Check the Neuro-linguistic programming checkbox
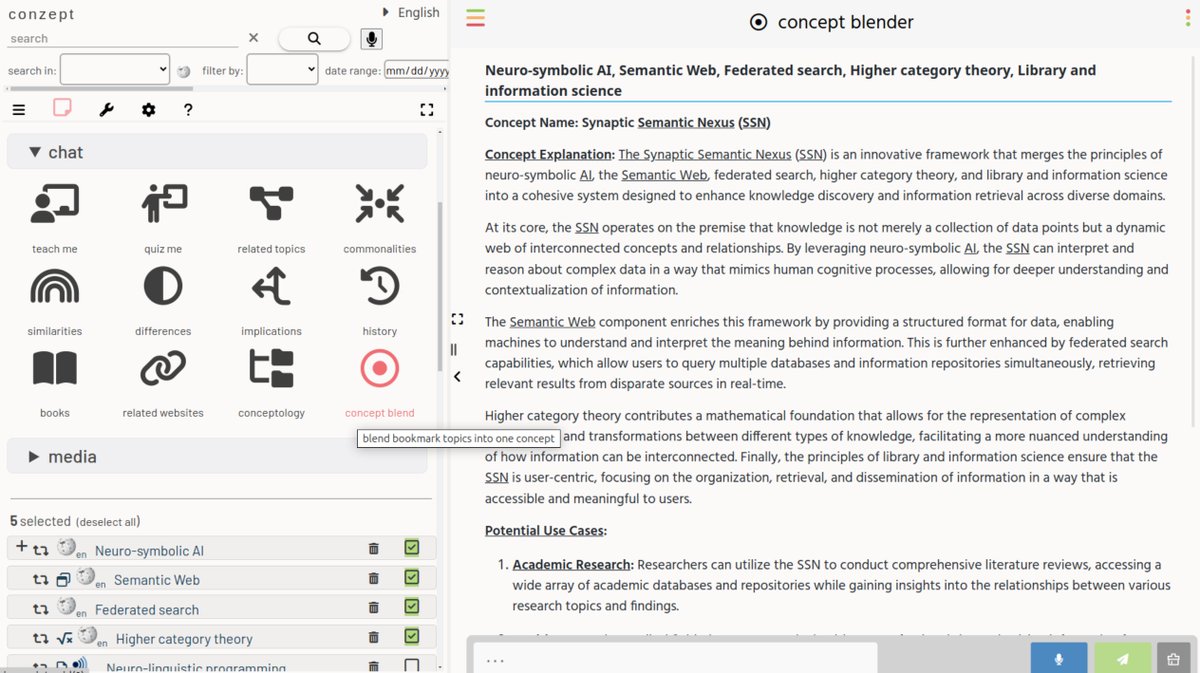 click(412, 665)
